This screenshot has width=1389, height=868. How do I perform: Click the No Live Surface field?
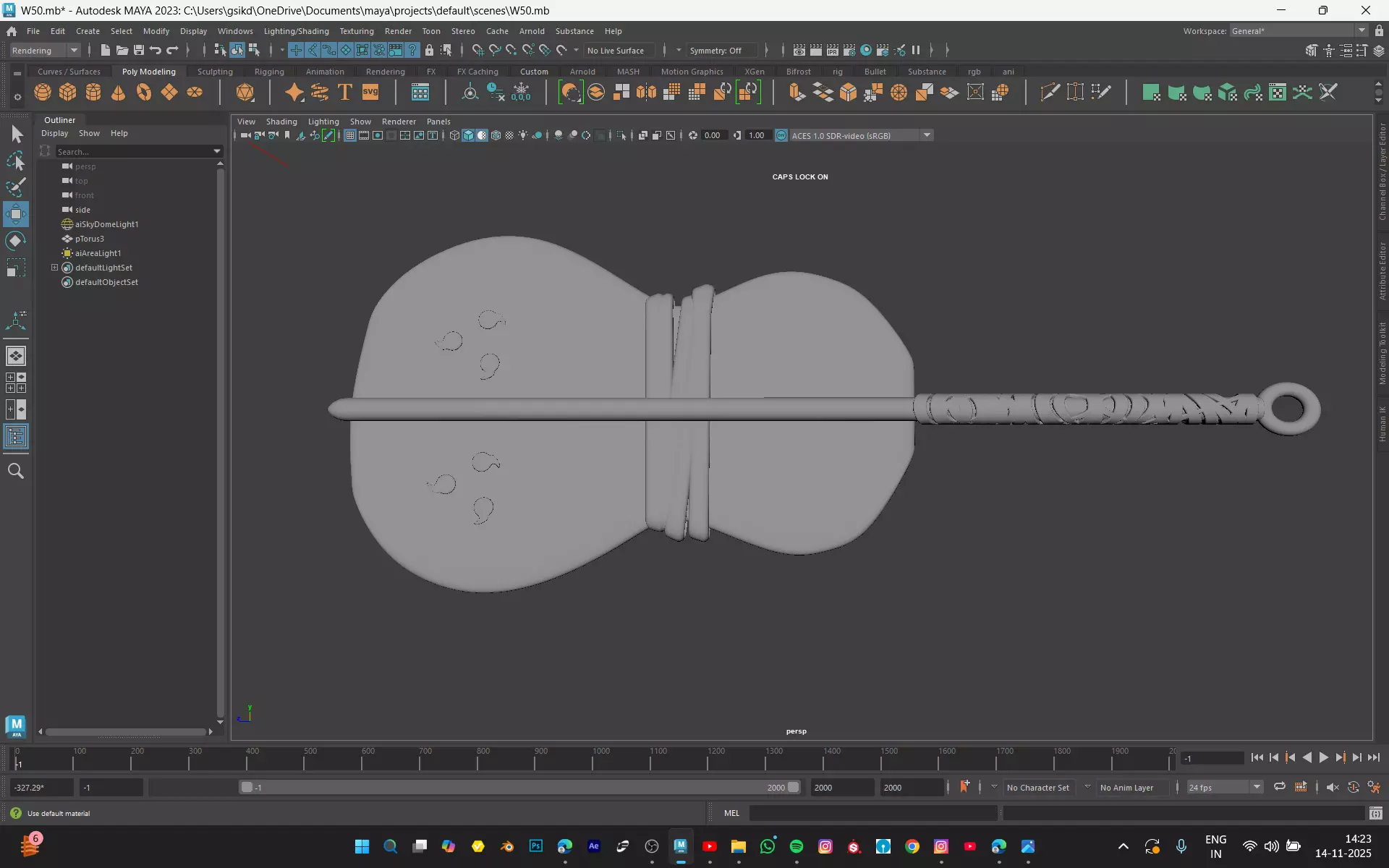[616, 51]
